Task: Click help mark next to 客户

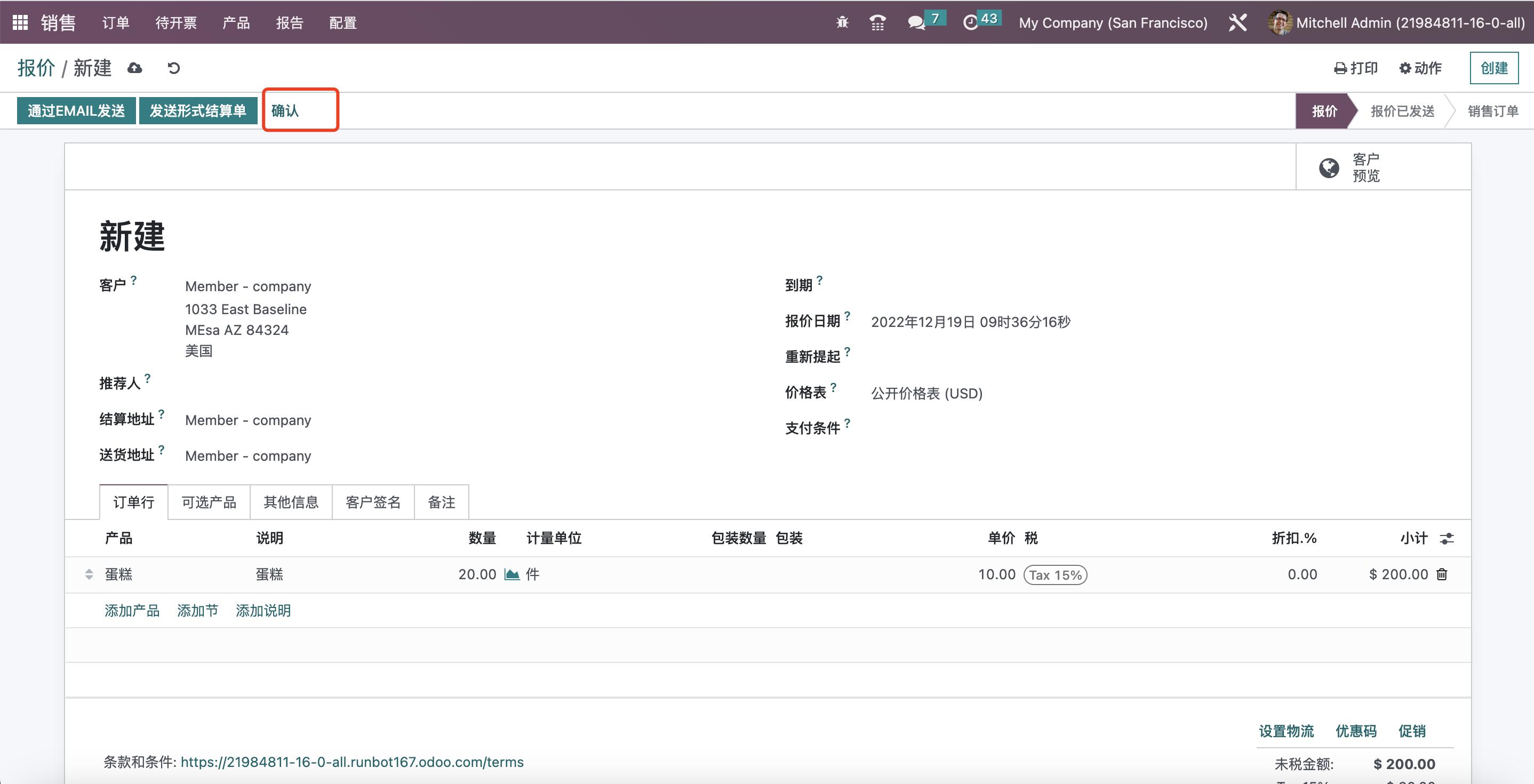Action: (133, 280)
